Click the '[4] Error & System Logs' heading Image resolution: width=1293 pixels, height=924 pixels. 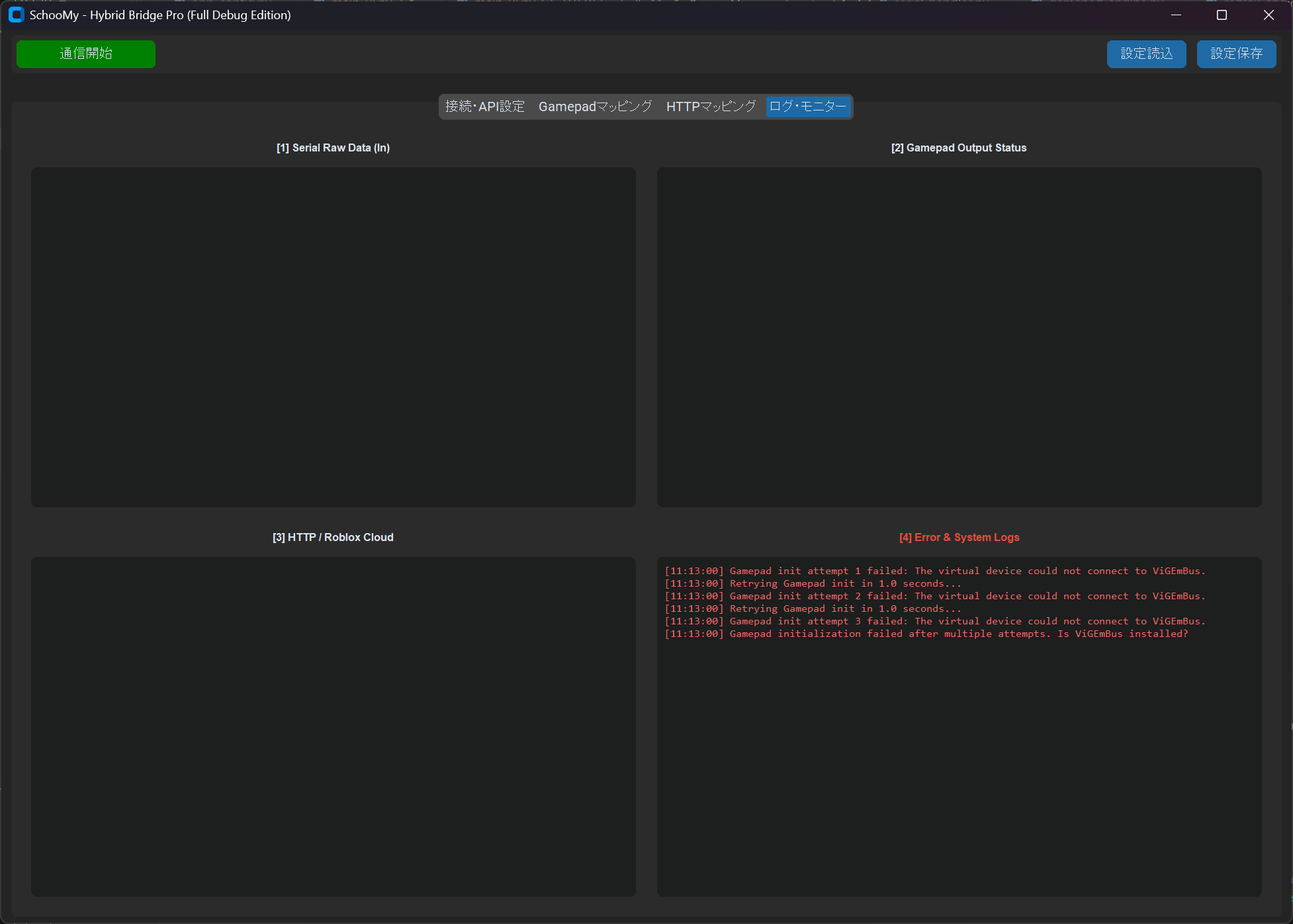click(x=959, y=538)
